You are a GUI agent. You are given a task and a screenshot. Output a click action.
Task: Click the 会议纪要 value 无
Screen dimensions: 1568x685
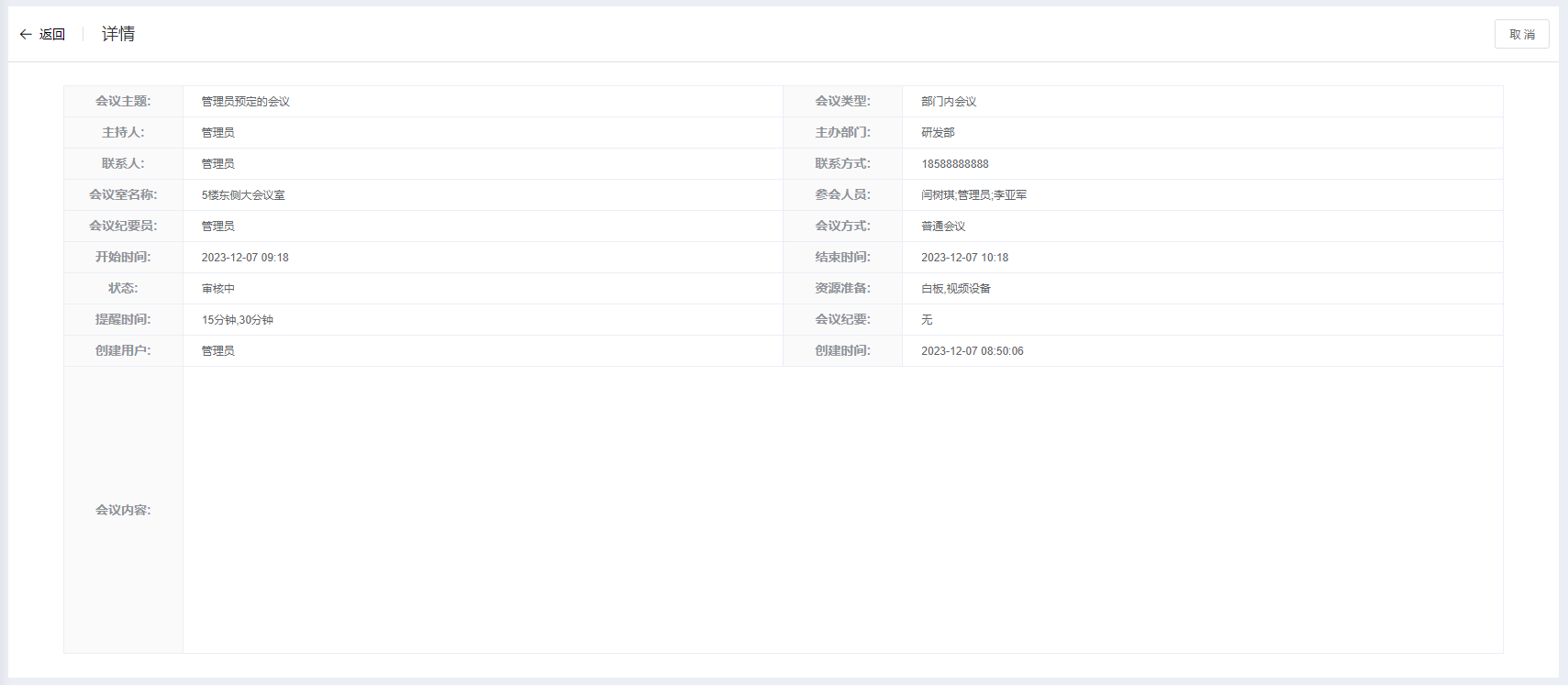[927, 320]
